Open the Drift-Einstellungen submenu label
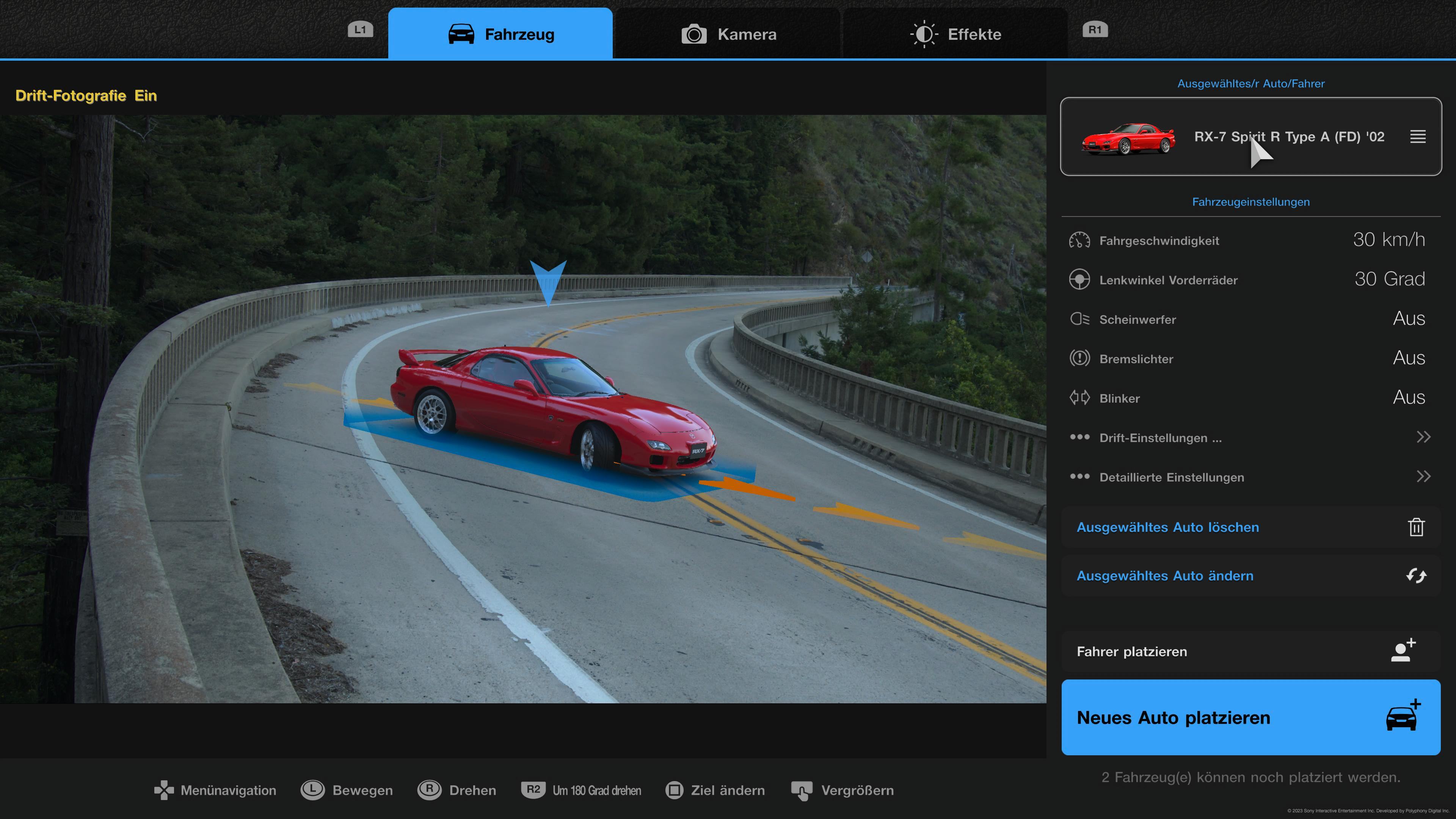Image resolution: width=1456 pixels, height=819 pixels. pyautogui.click(x=1160, y=438)
